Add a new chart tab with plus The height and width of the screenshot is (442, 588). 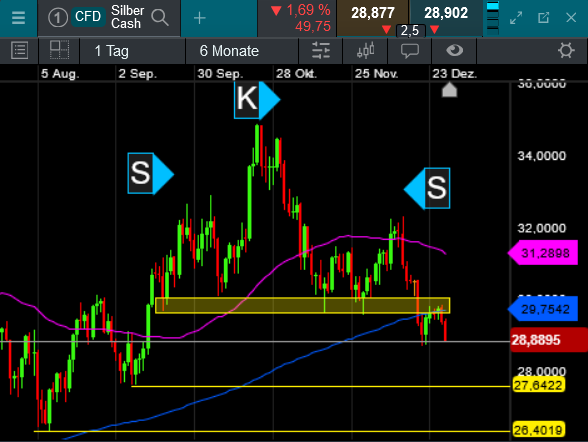point(200,18)
